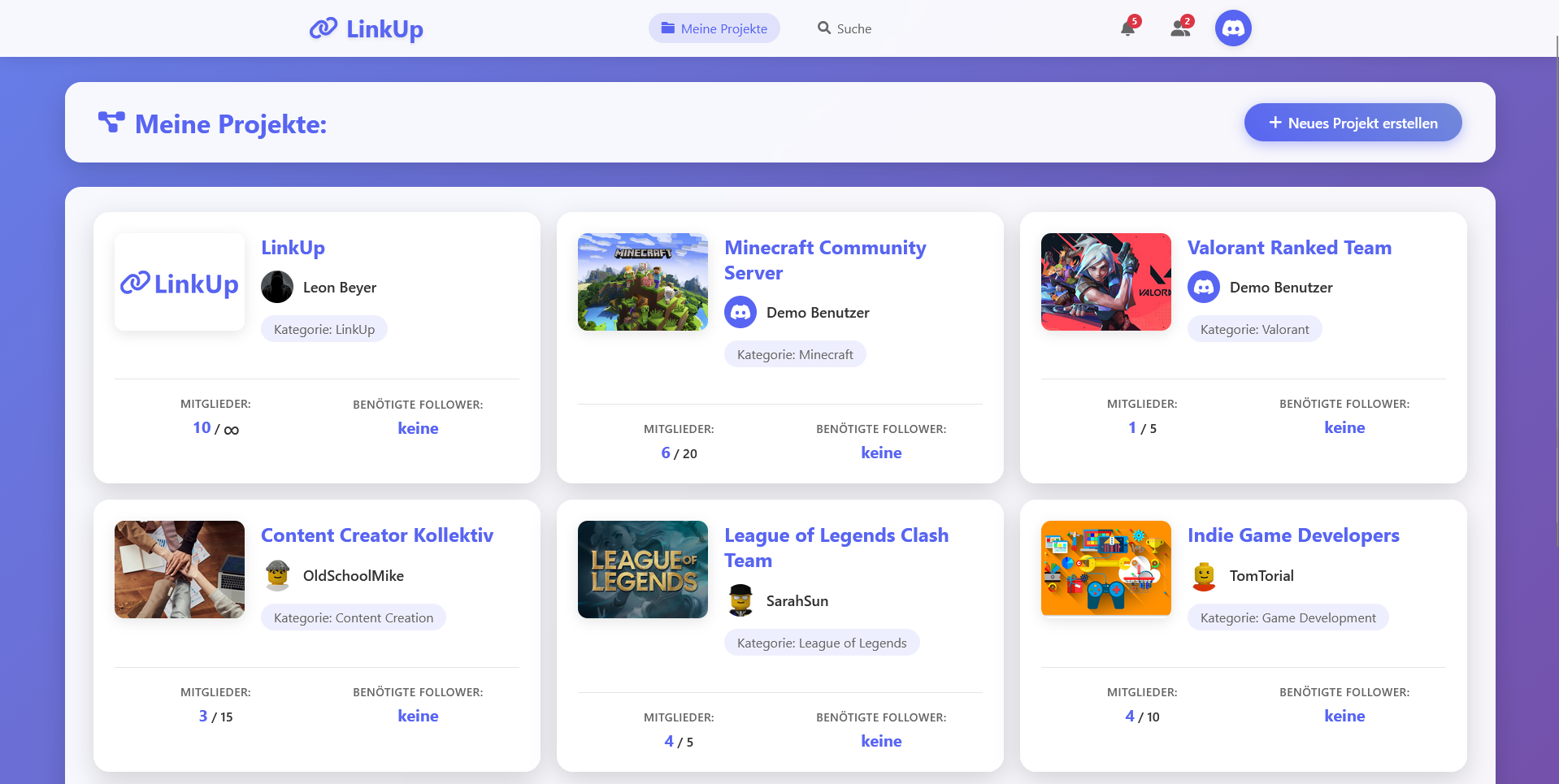
Task: Open the Discord profile avatar in header
Action: click(x=1233, y=28)
